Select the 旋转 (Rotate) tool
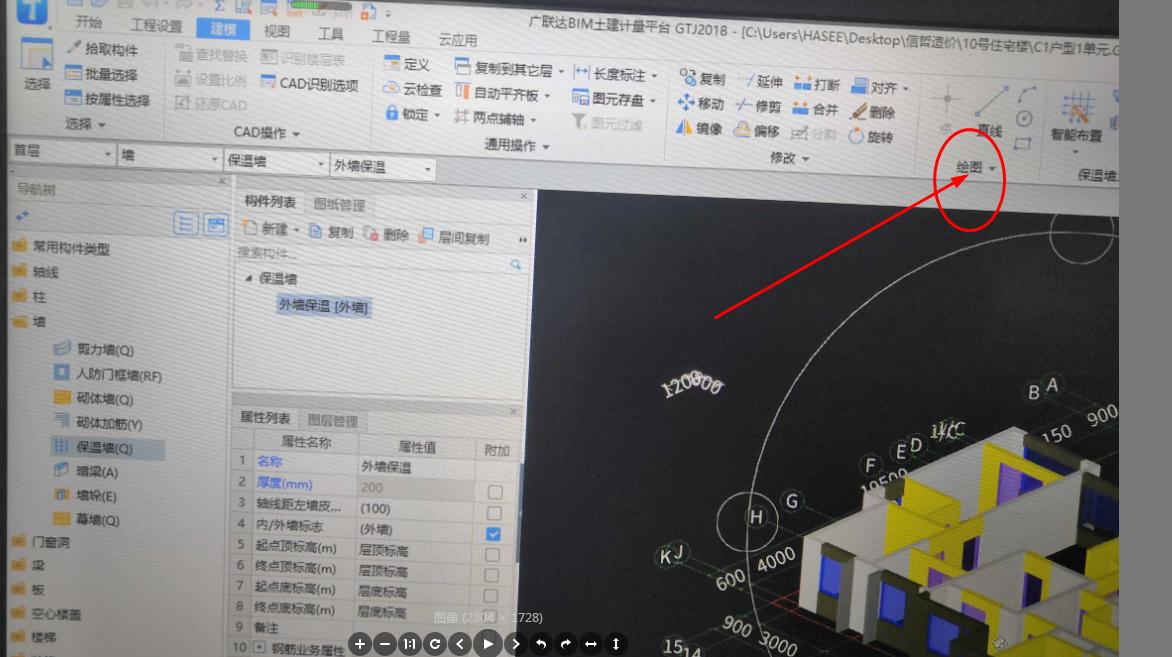The image size is (1172, 657). click(871, 137)
